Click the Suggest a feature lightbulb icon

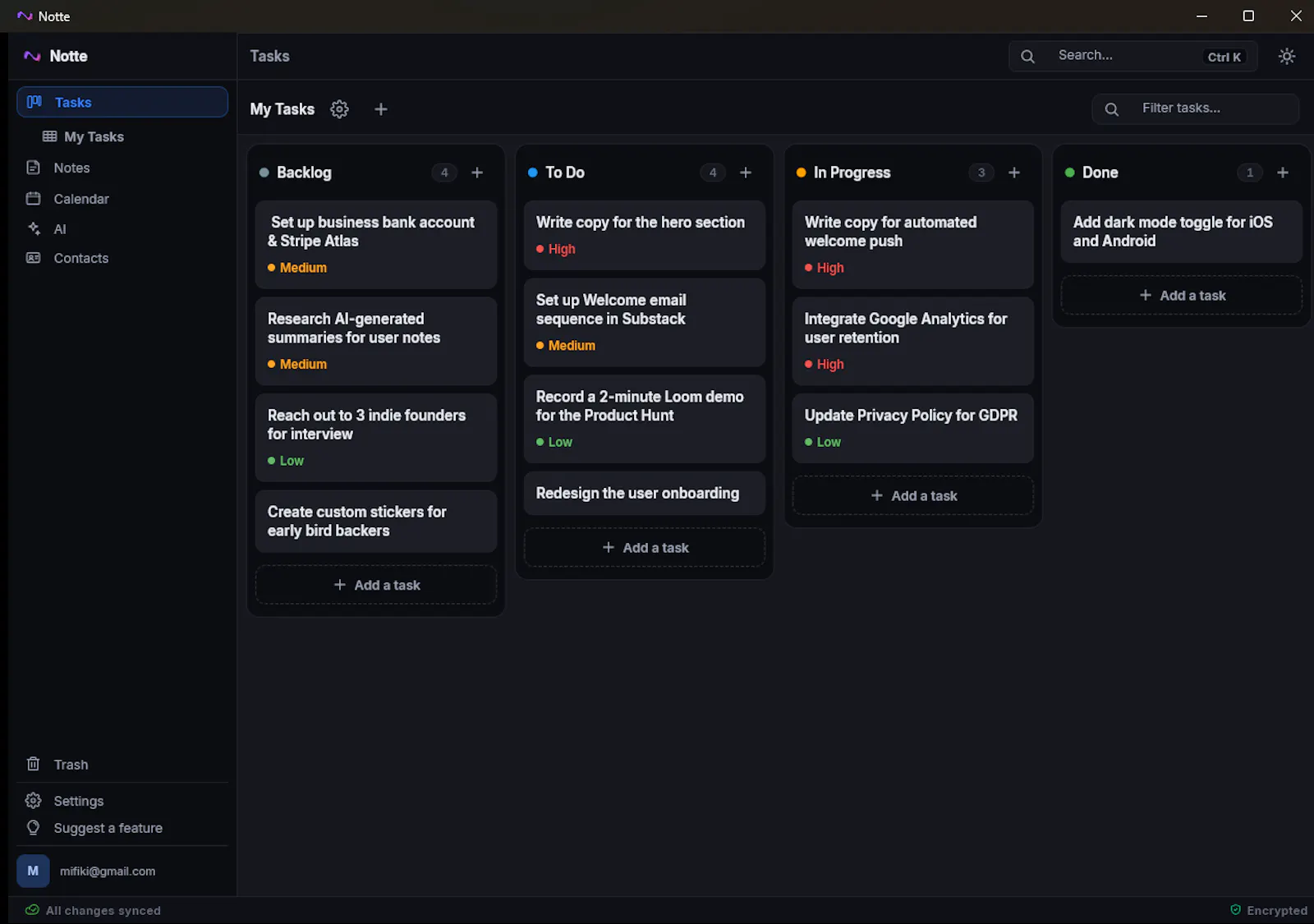(x=34, y=827)
